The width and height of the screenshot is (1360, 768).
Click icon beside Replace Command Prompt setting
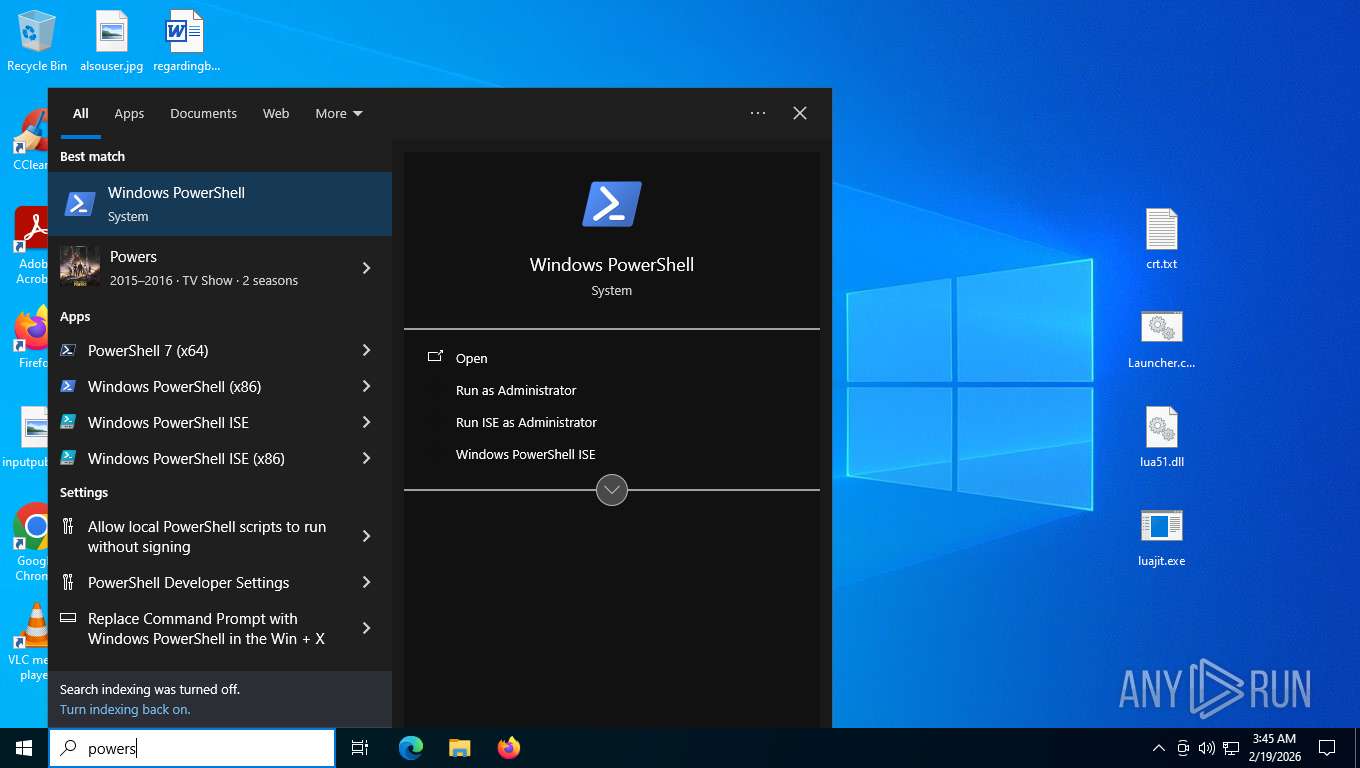pyautogui.click(x=68, y=618)
